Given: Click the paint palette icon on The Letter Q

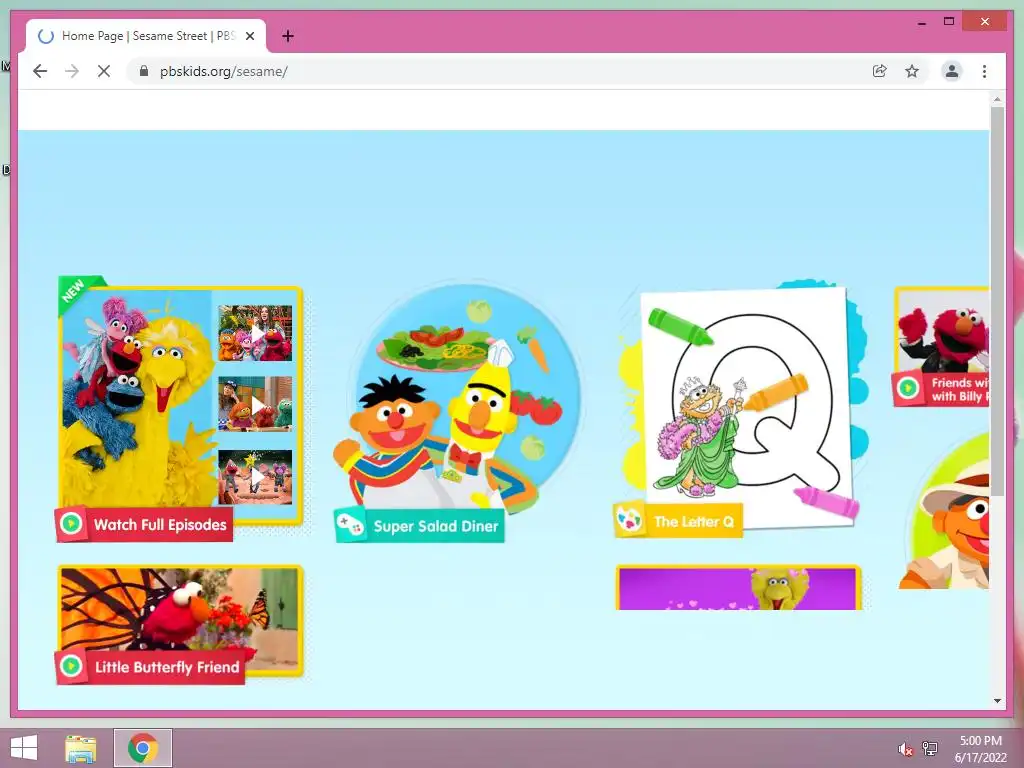Looking at the screenshot, I should [x=630, y=520].
